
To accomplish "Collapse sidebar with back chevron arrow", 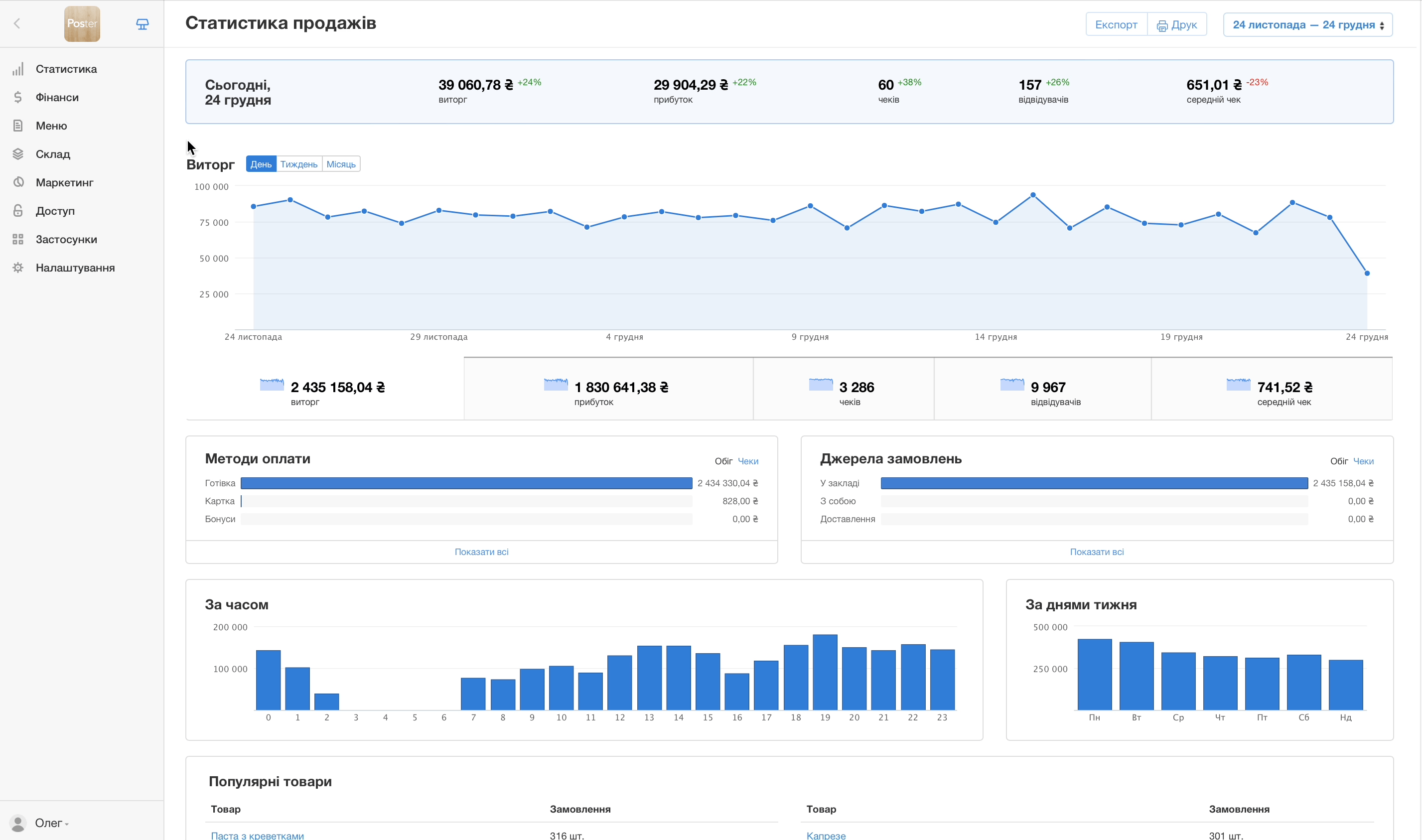I will (17, 24).
